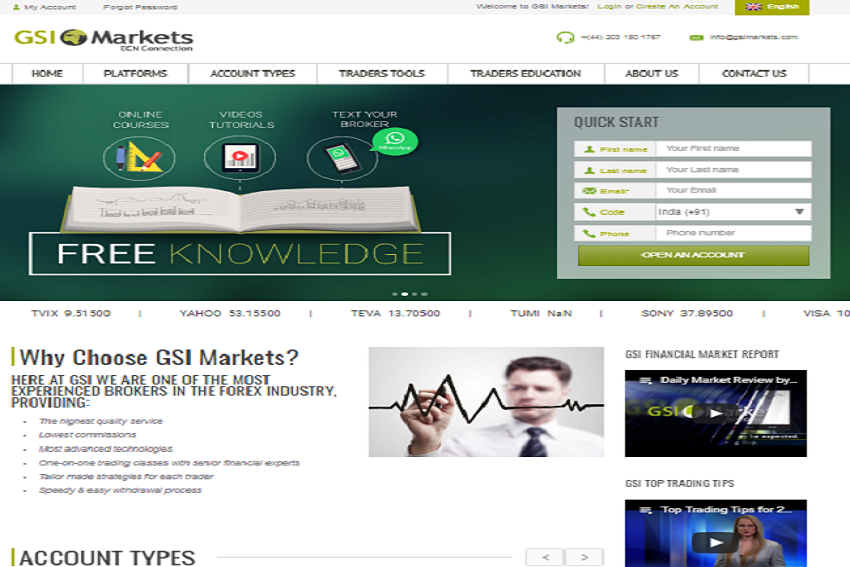Open the Online Courses ruler icon

139,158
